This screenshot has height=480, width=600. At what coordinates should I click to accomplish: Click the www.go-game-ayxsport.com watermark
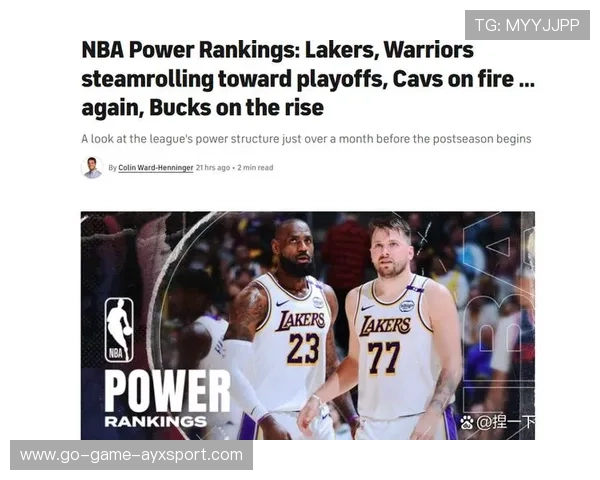(131, 455)
